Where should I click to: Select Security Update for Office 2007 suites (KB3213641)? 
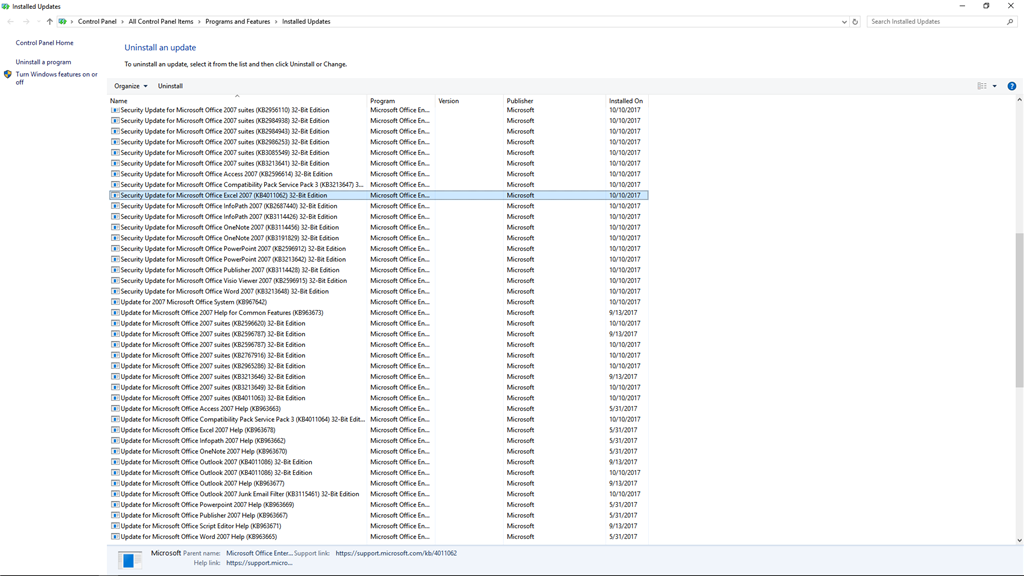click(x=378, y=163)
